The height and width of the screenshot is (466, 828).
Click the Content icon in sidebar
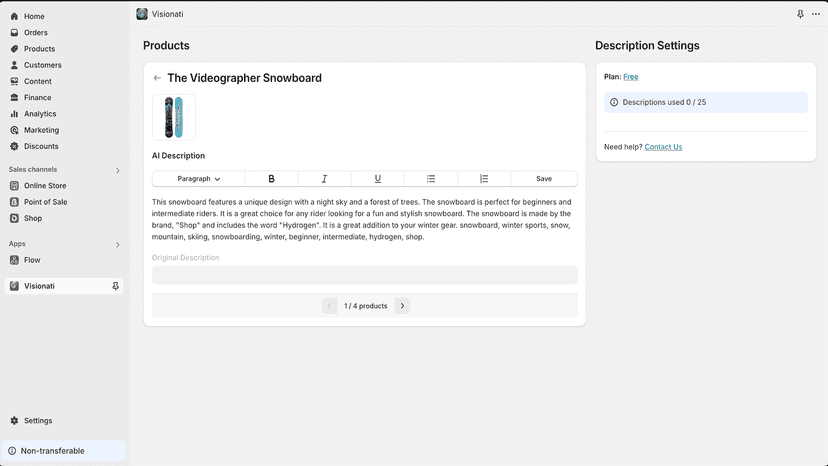pos(14,81)
